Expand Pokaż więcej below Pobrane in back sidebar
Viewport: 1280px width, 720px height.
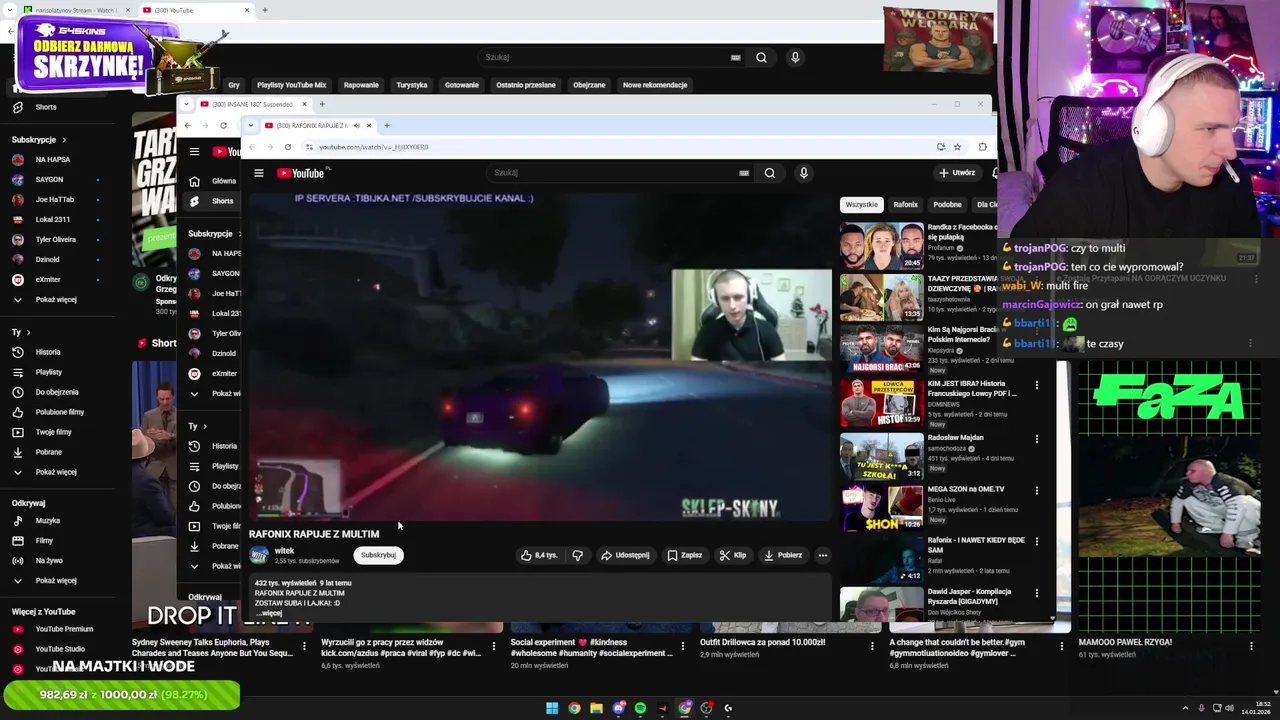[x=56, y=472]
